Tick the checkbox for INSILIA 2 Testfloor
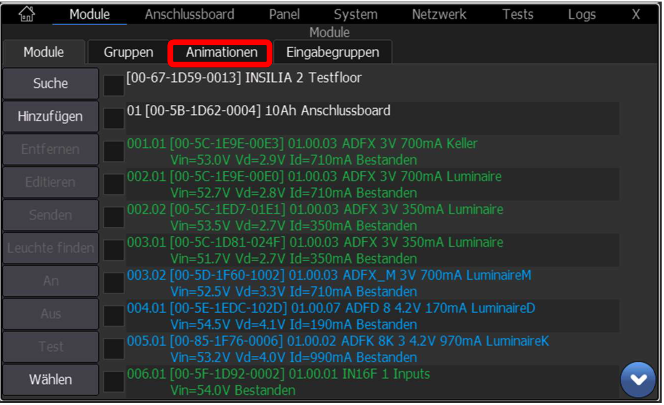This screenshot has height=405, width=664. click(x=114, y=84)
